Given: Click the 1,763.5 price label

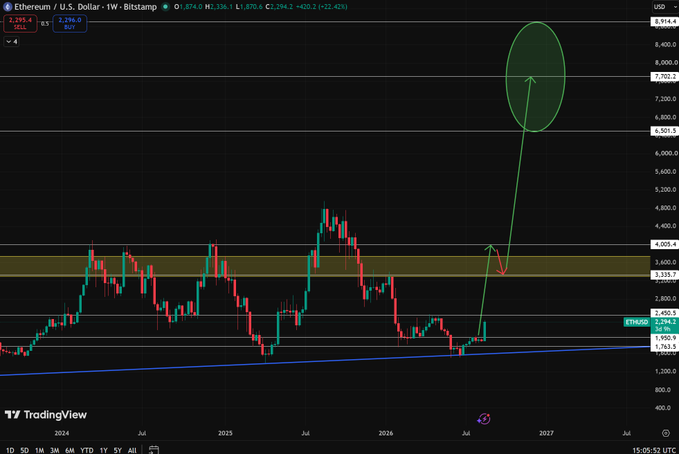Looking at the screenshot, I should (665, 347).
